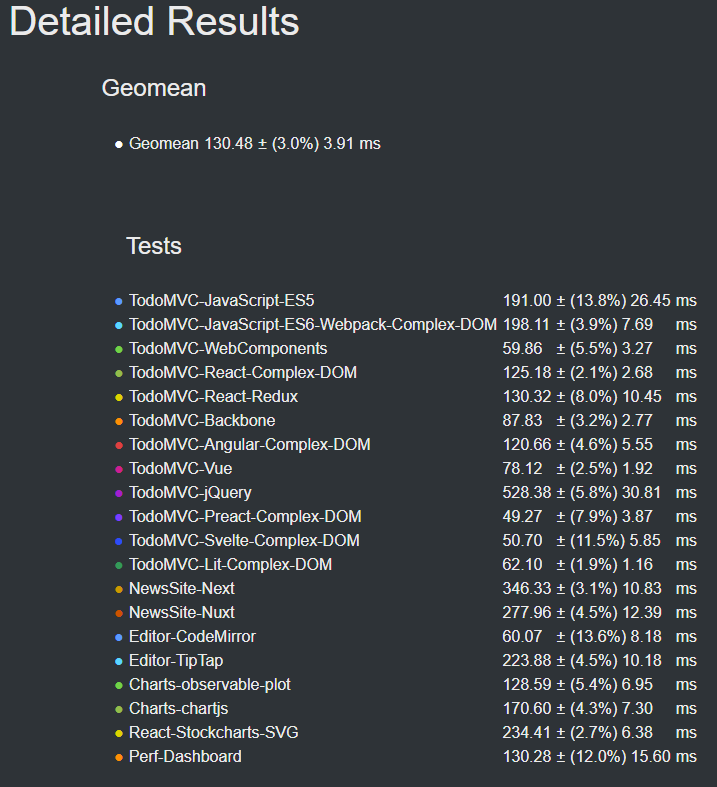
Task: Select the NewsSite-Next test label
Action: [x=182, y=589]
